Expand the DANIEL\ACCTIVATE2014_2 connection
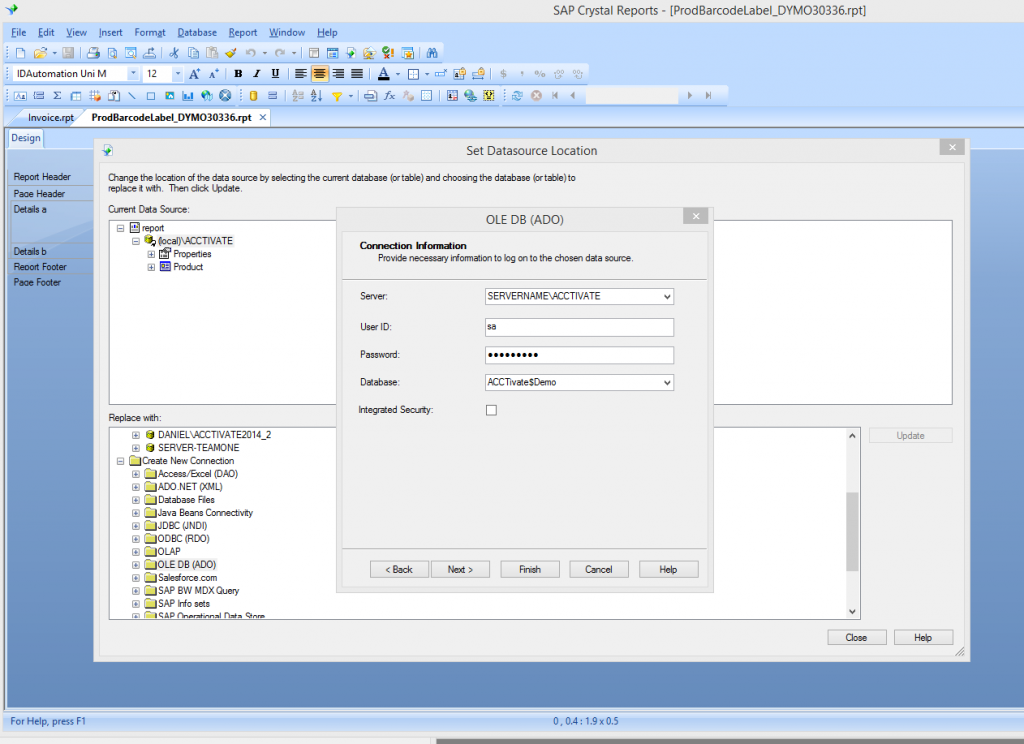Viewport: 1024px width, 744px height. [136, 435]
